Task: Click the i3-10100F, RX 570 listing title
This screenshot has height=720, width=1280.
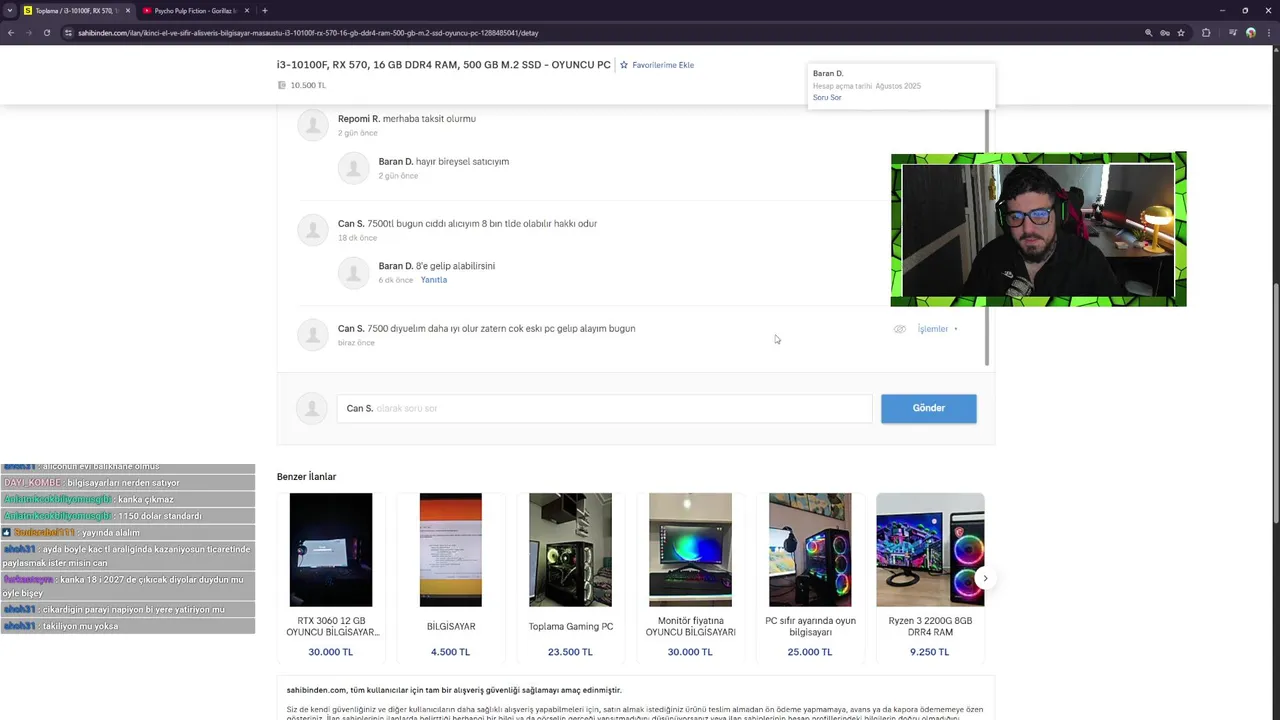Action: (444, 65)
